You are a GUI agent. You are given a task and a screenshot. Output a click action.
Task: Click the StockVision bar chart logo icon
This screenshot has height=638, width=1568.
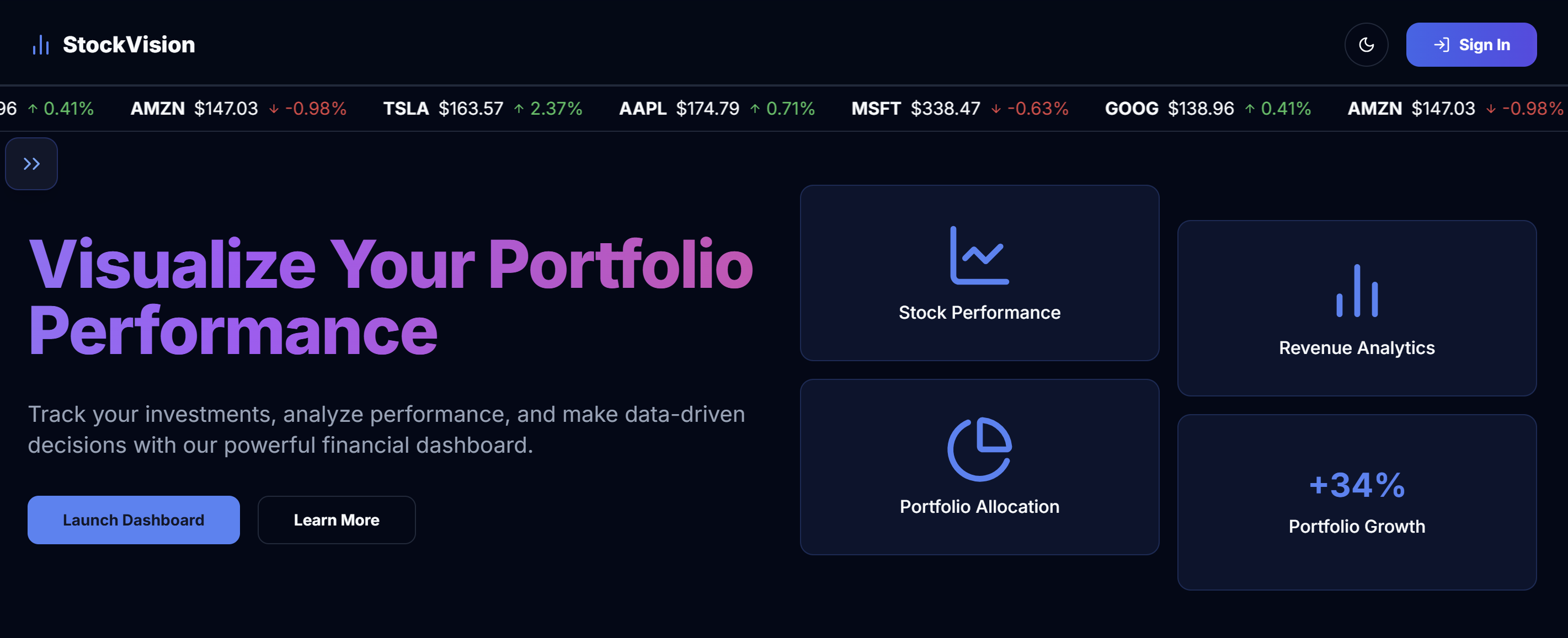click(41, 45)
